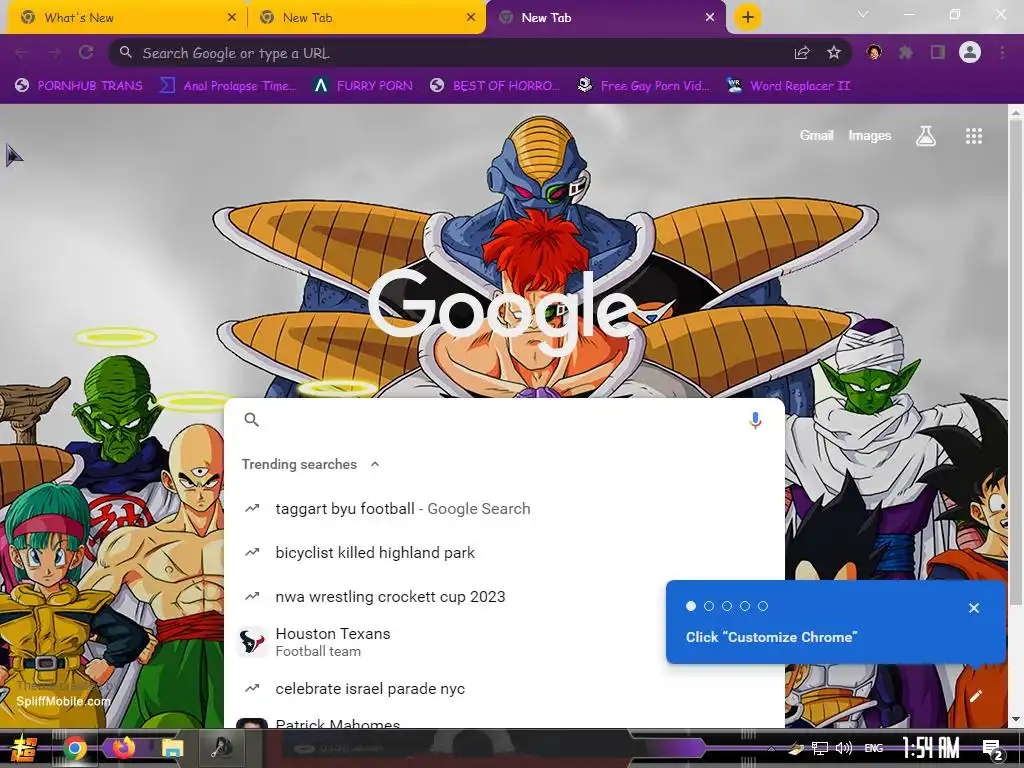Screen dimensions: 1024x768
Task: Reload the current page
Action: pyautogui.click(x=86, y=52)
